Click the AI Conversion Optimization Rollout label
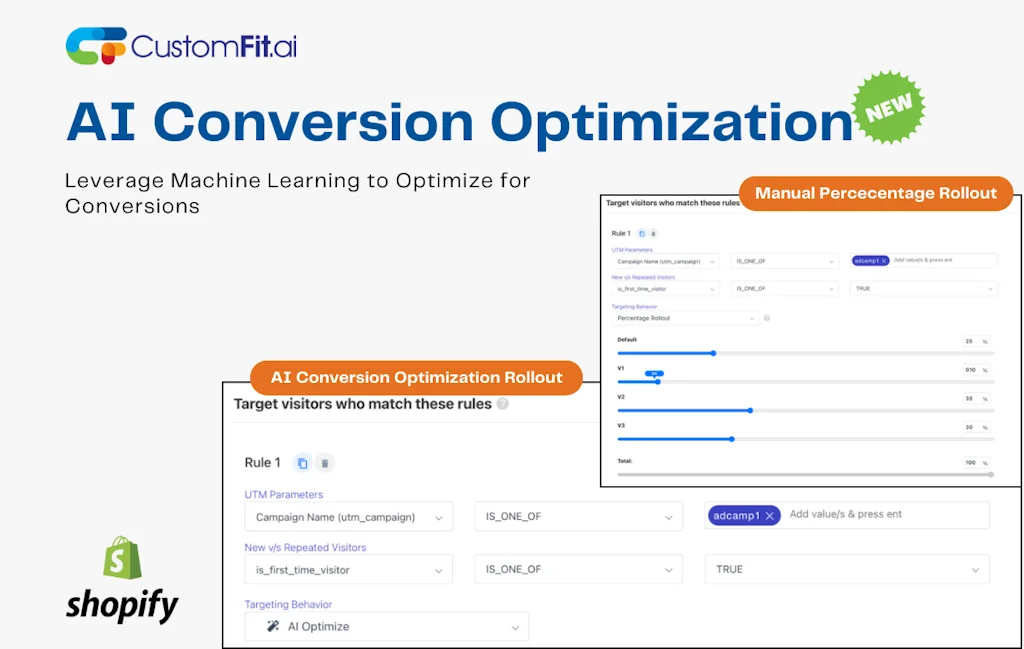This screenshot has height=649, width=1024. (x=416, y=377)
